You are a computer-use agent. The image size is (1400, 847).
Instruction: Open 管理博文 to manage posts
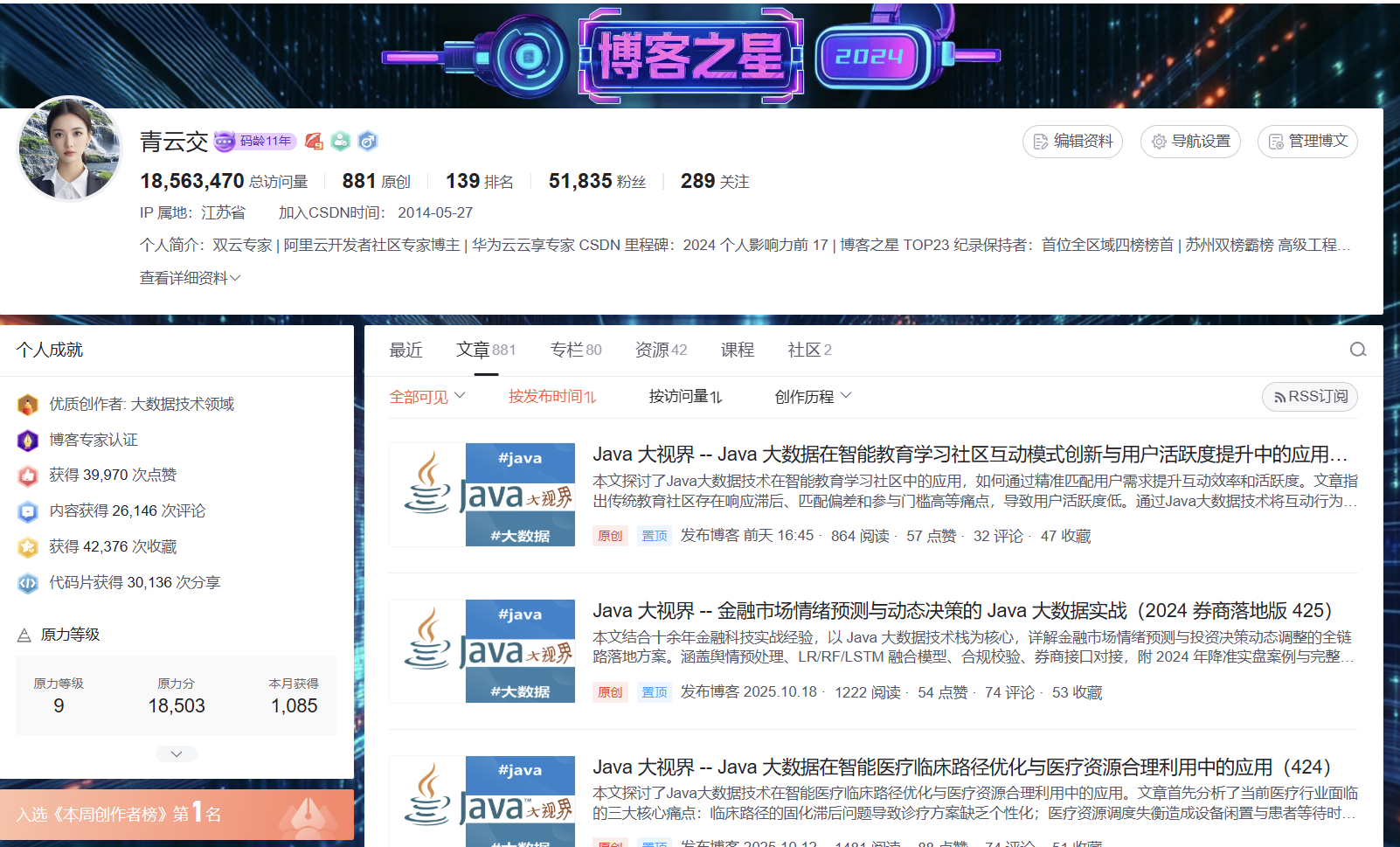pyautogui.click(x=1307, y=142)
